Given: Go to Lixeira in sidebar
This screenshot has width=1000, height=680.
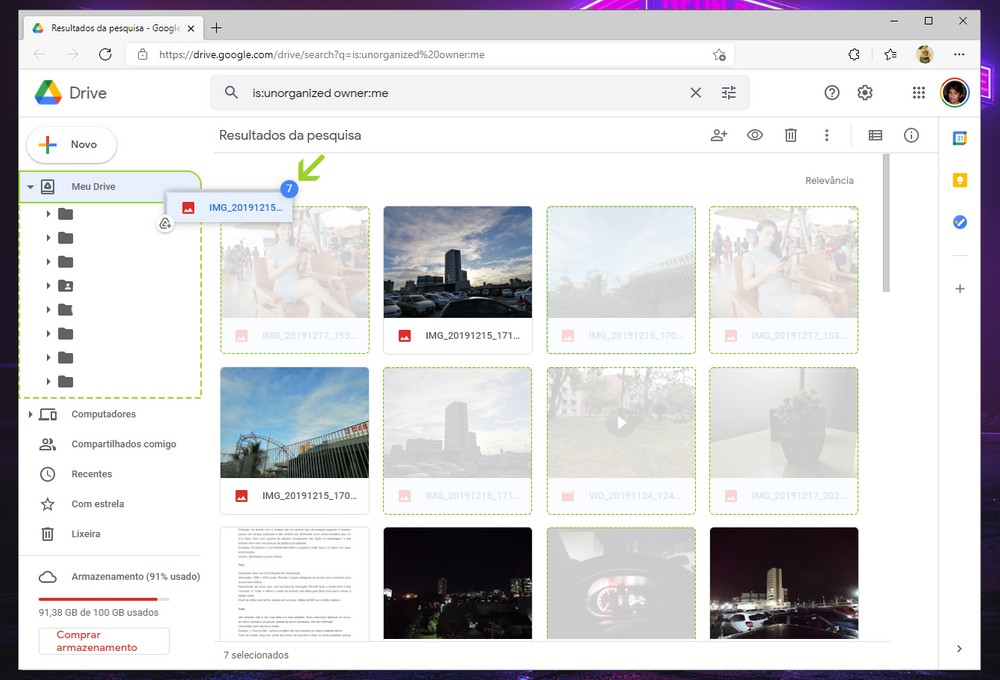Looking at the screenshot, I should coord(85,534).
